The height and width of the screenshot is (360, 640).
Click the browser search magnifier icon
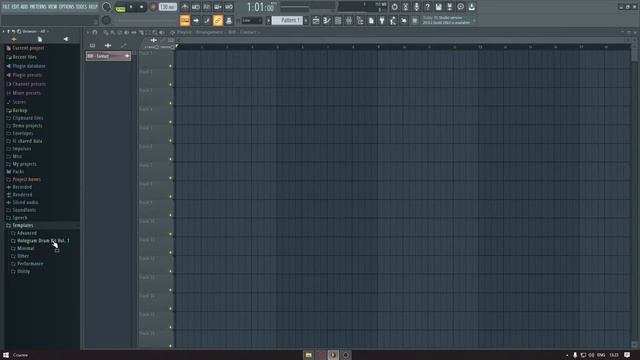click(19, 31)
